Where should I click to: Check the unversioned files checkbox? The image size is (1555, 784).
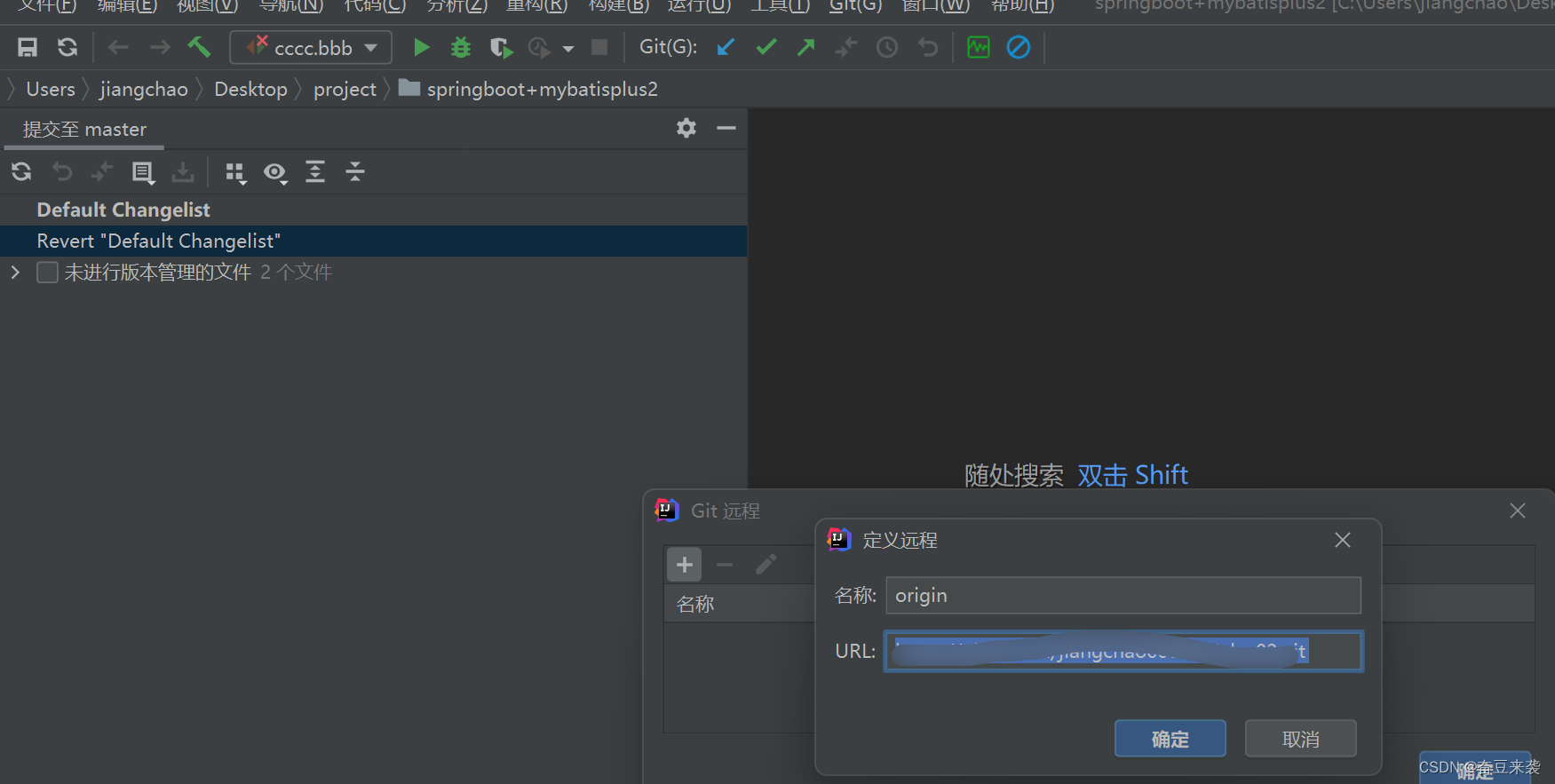pyautogui.click(x=47, y=272)
